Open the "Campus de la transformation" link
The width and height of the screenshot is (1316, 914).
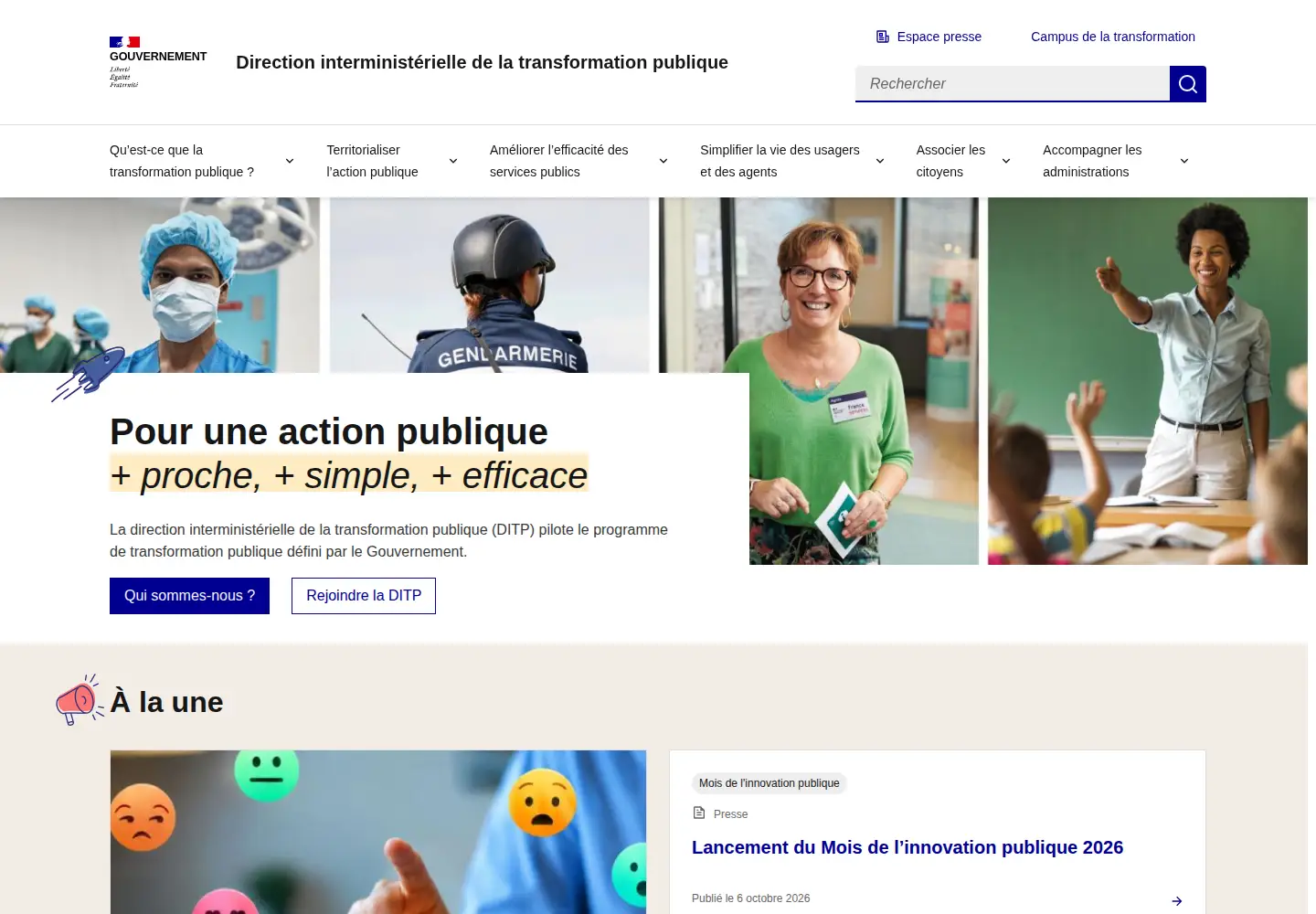point(1113,37)
